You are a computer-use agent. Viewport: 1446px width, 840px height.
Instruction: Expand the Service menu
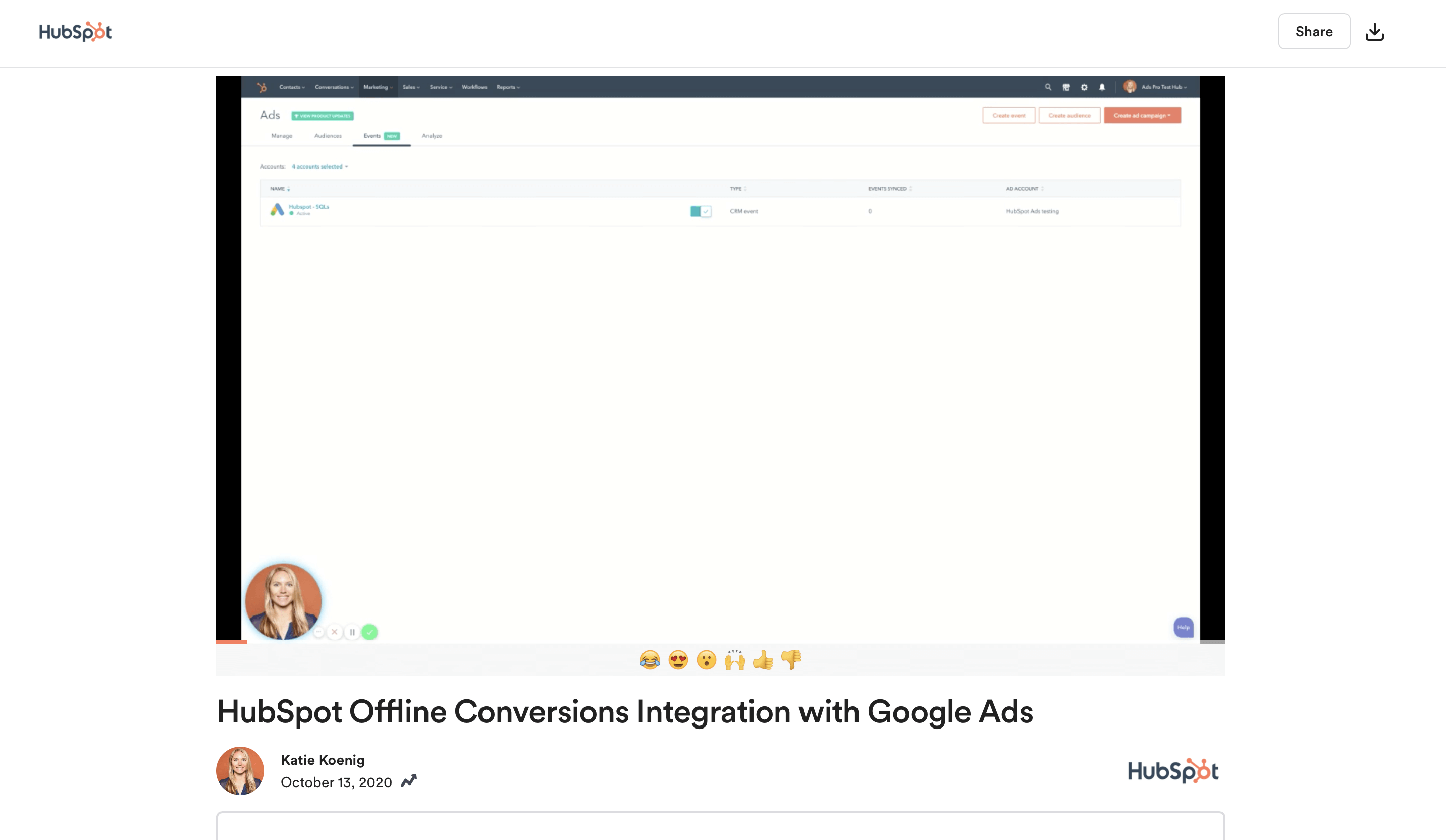pyautogui.click(x=441, y=87)
